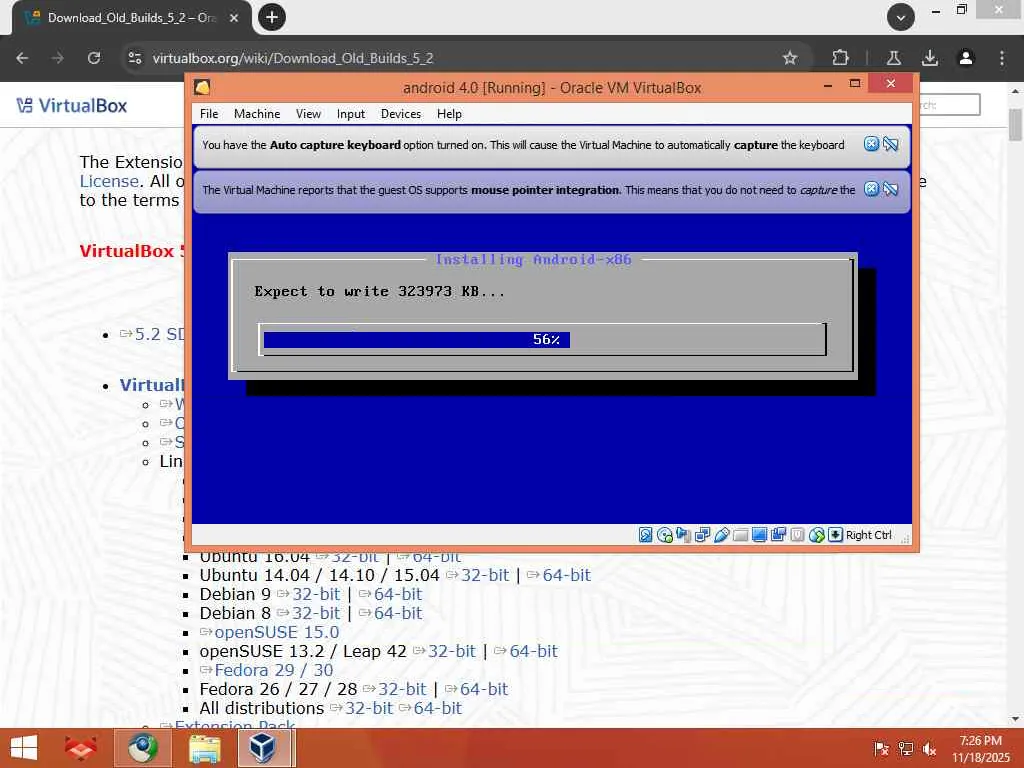The image size is (1024, 768).
Task: Open the browser three-dot menu
Action: click(x=1002, y=58)
